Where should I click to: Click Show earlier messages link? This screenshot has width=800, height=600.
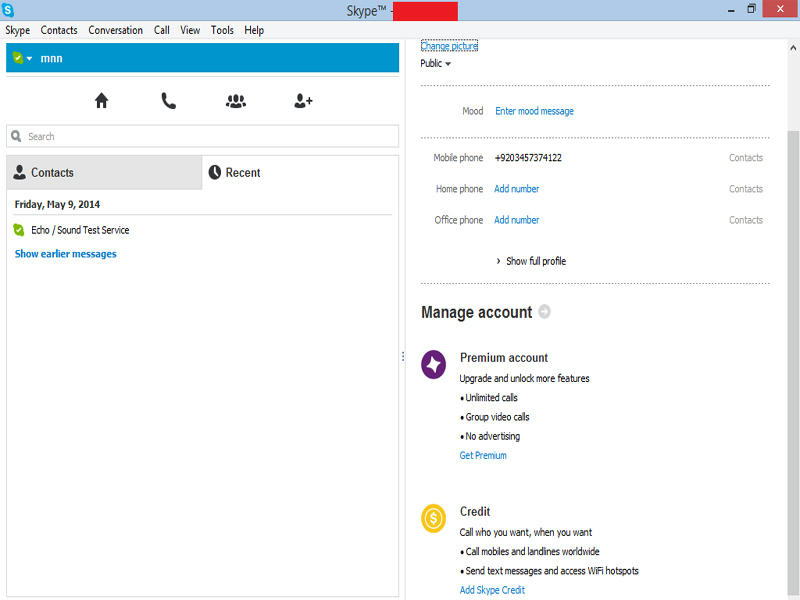point(65,254)
